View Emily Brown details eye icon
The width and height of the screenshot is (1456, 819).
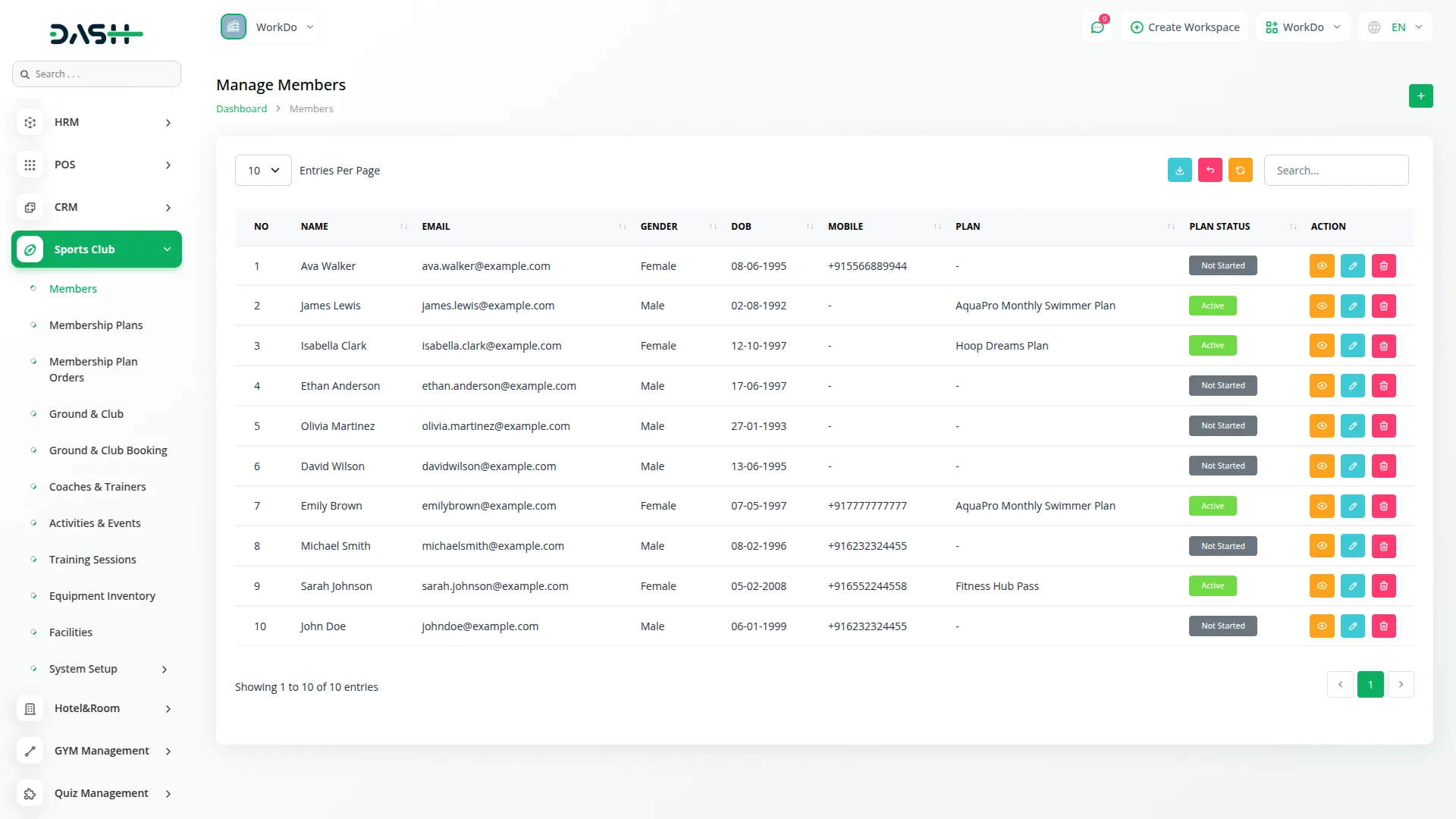click(1322, 507)
